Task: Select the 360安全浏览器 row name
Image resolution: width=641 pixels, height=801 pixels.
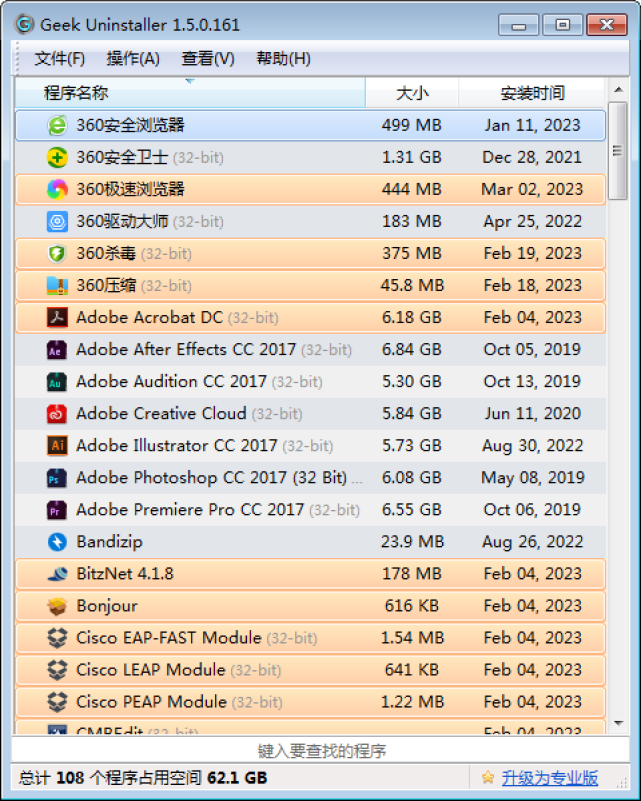Action: (130, 125)
